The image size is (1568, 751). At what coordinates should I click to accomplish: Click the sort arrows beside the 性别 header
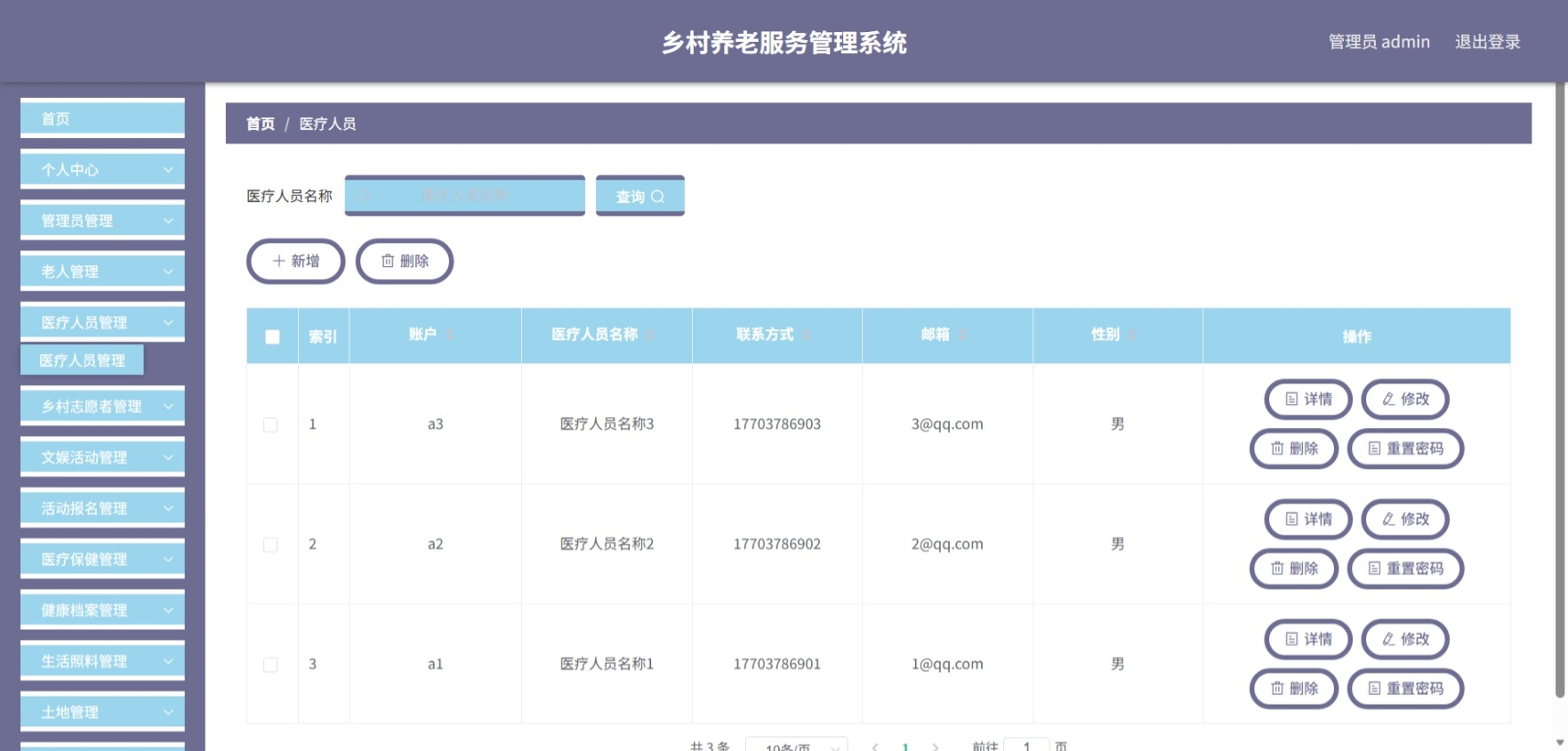click(1132, 335)
